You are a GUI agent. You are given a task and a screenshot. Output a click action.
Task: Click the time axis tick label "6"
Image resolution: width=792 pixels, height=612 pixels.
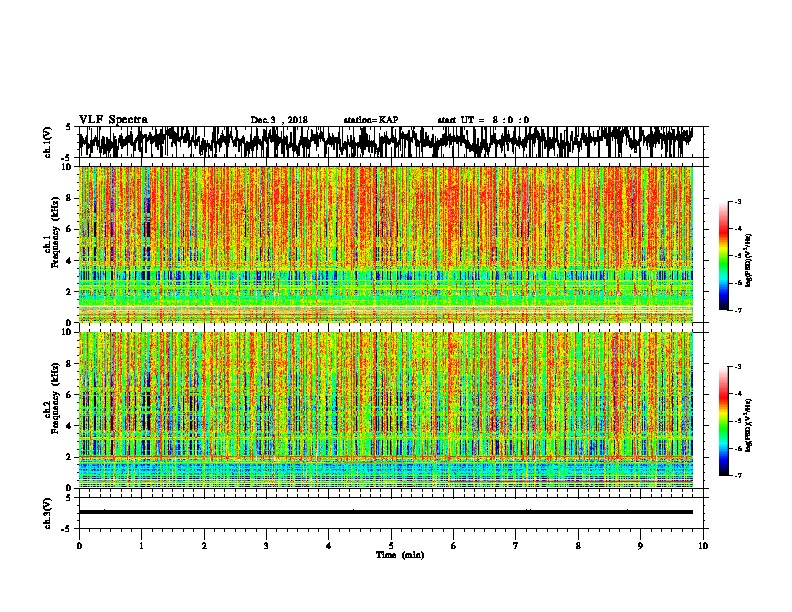454,546
